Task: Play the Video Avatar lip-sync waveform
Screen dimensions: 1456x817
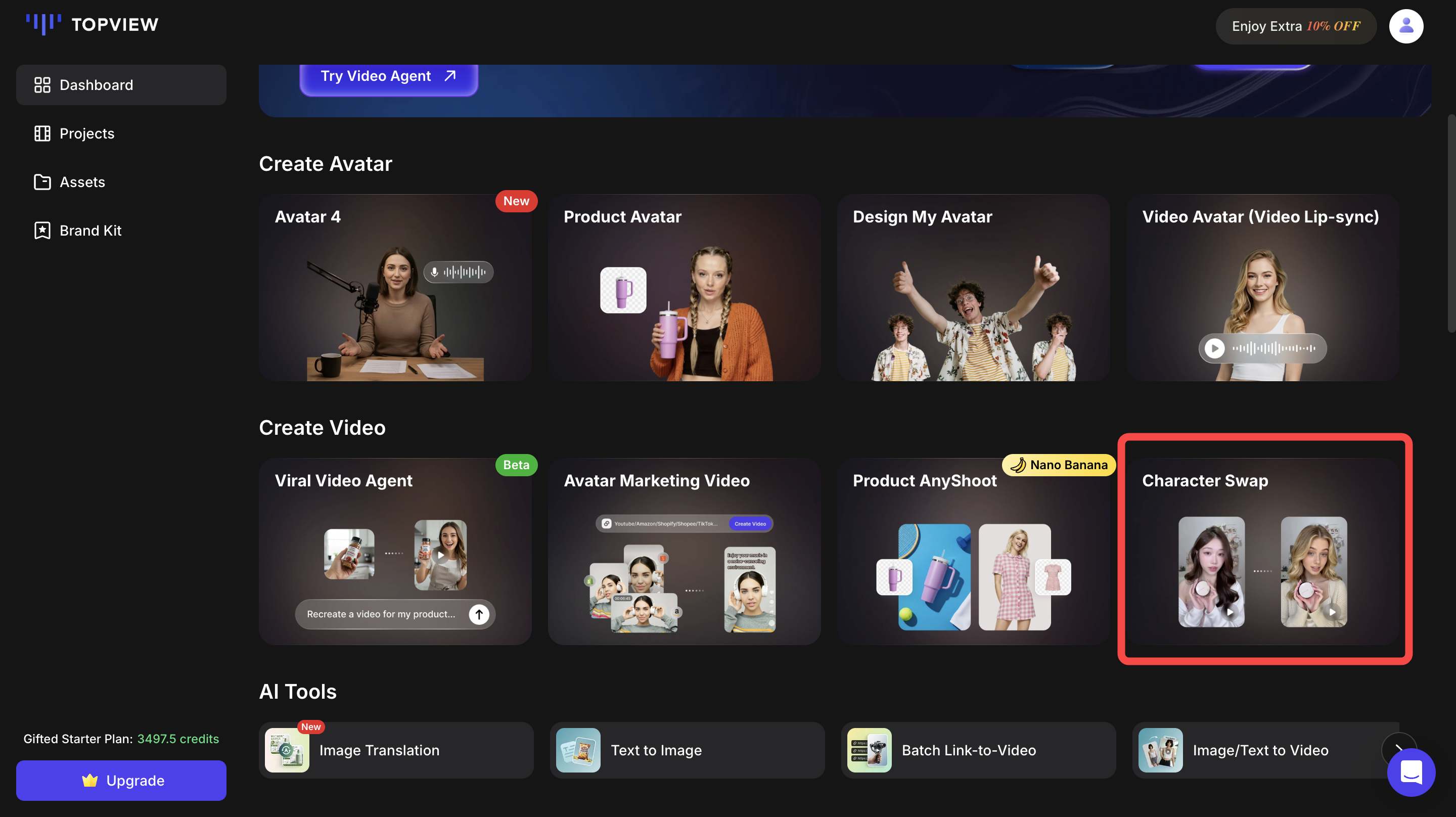Action: (x=1215, y=348)
